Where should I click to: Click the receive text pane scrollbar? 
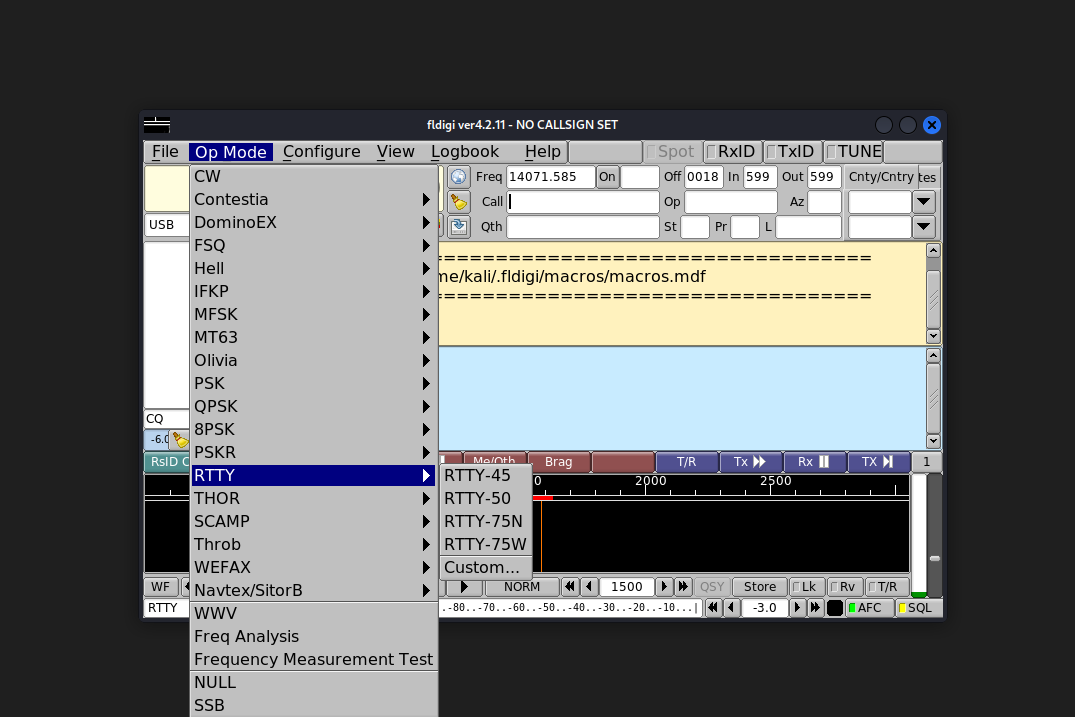click(x=933, y=294)
